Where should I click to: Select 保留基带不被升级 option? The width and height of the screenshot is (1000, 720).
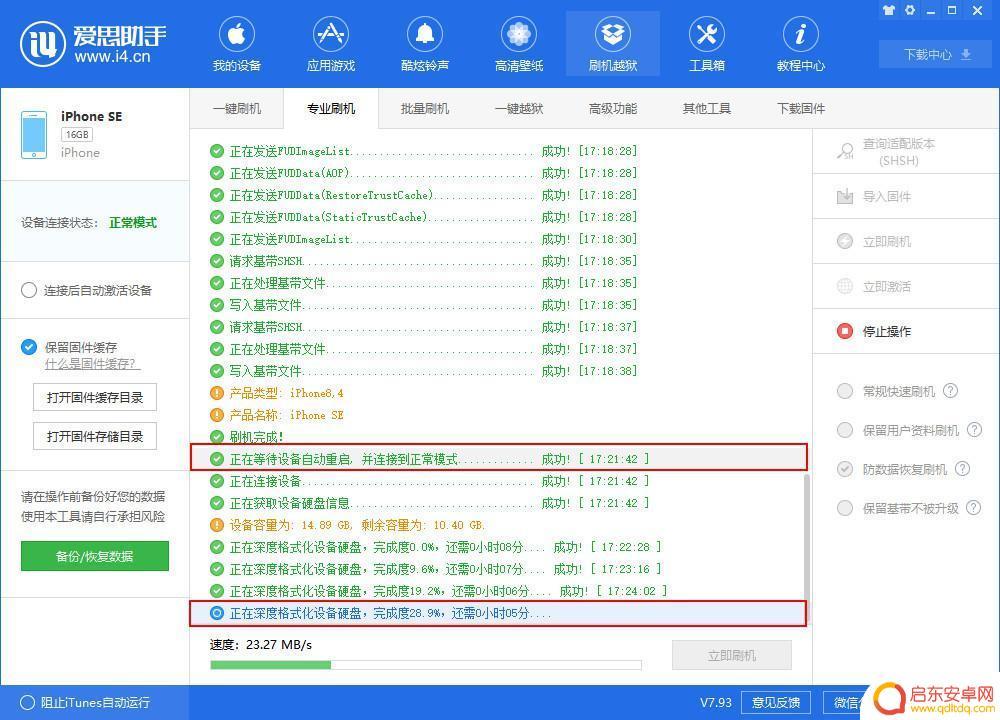click(845, 508)
